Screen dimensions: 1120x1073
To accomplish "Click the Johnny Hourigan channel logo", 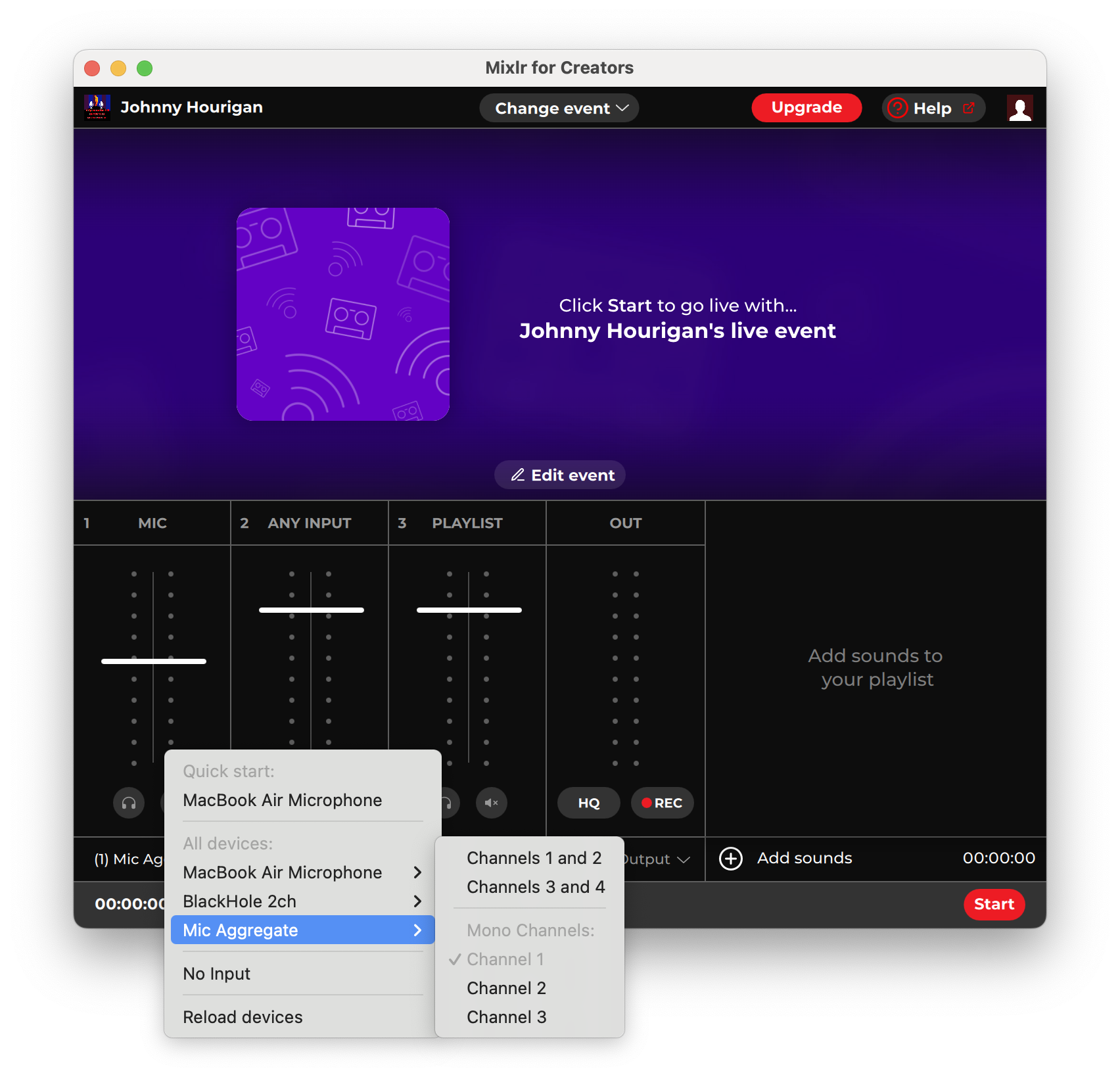I will (97, 107).
